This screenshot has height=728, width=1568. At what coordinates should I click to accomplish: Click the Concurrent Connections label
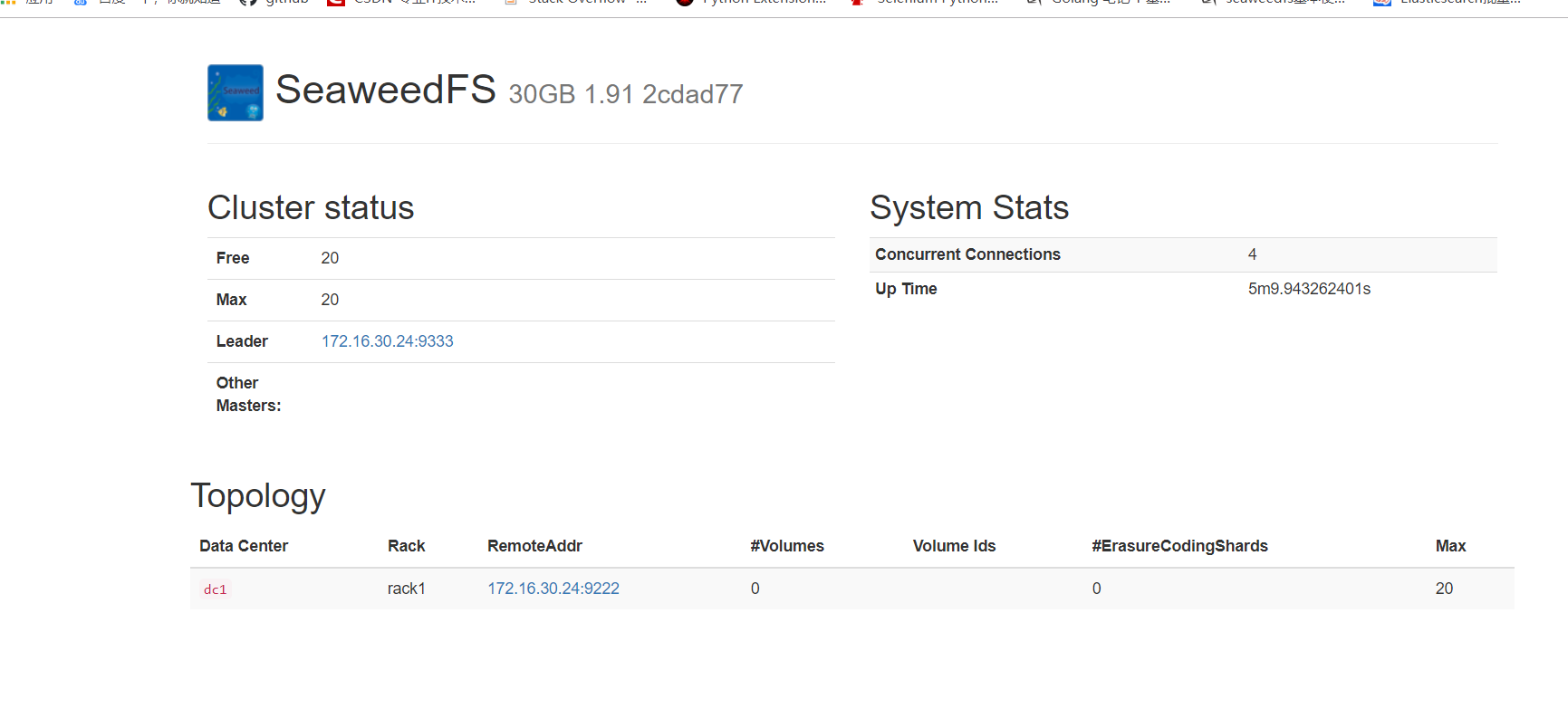(x=967, y=254)
